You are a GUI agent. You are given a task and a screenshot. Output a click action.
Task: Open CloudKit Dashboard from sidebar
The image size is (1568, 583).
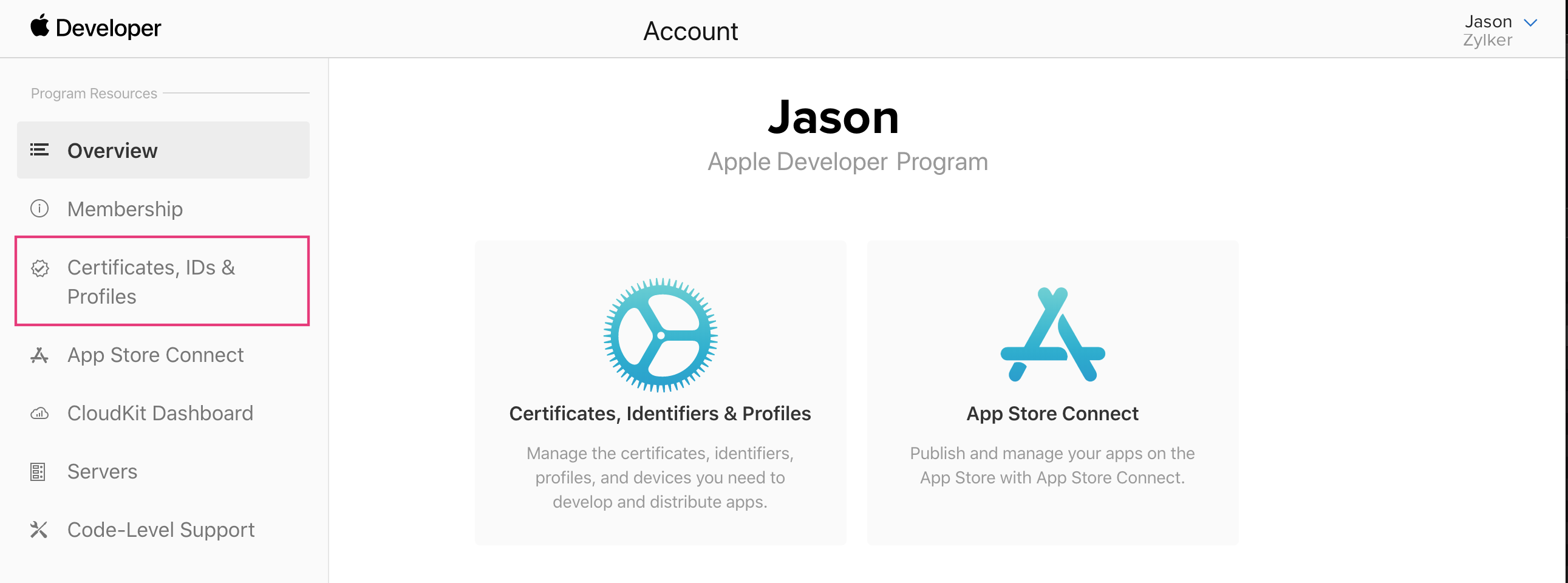(160, 413)
